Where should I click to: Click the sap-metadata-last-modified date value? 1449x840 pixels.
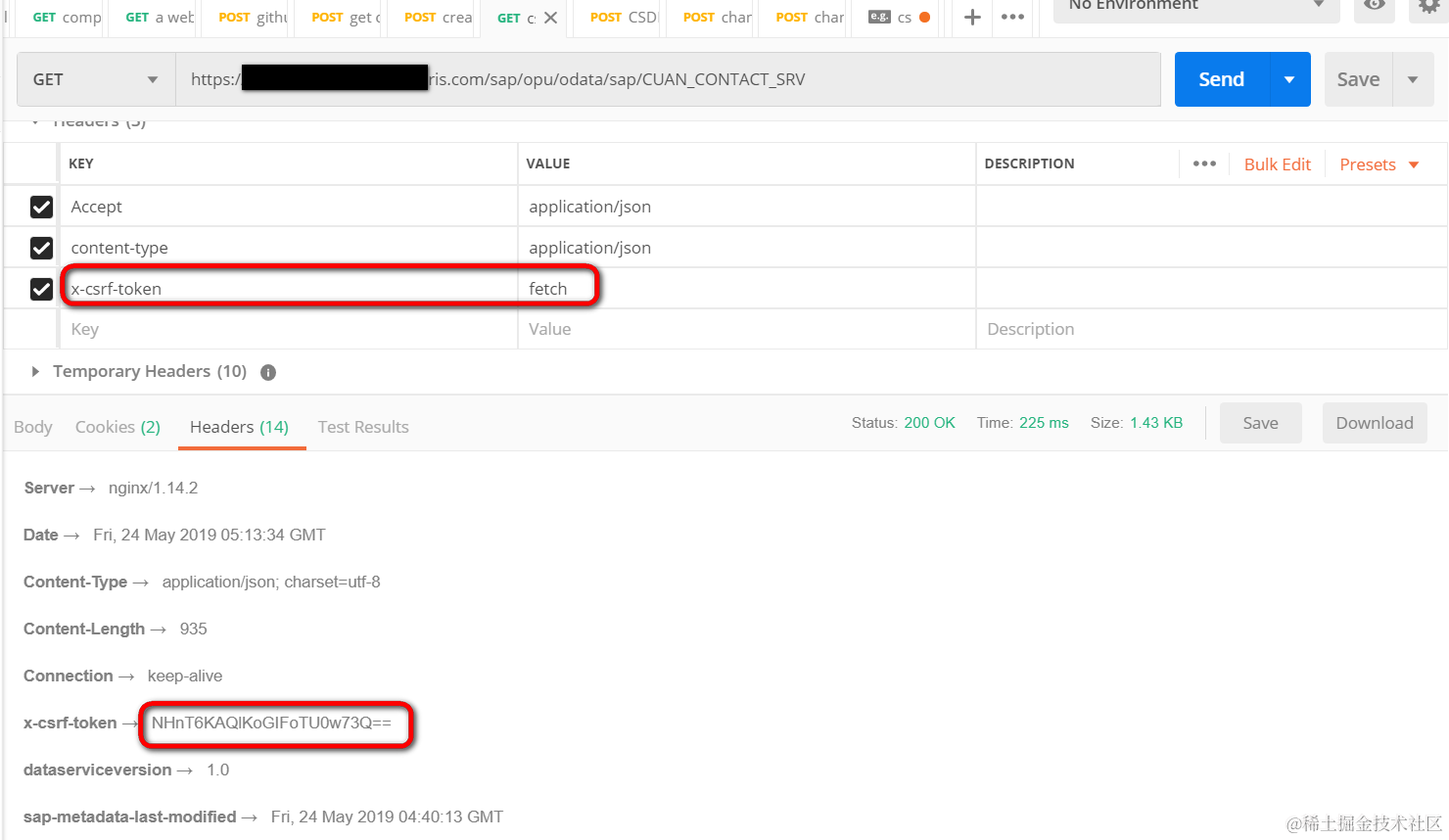(387, 817)
